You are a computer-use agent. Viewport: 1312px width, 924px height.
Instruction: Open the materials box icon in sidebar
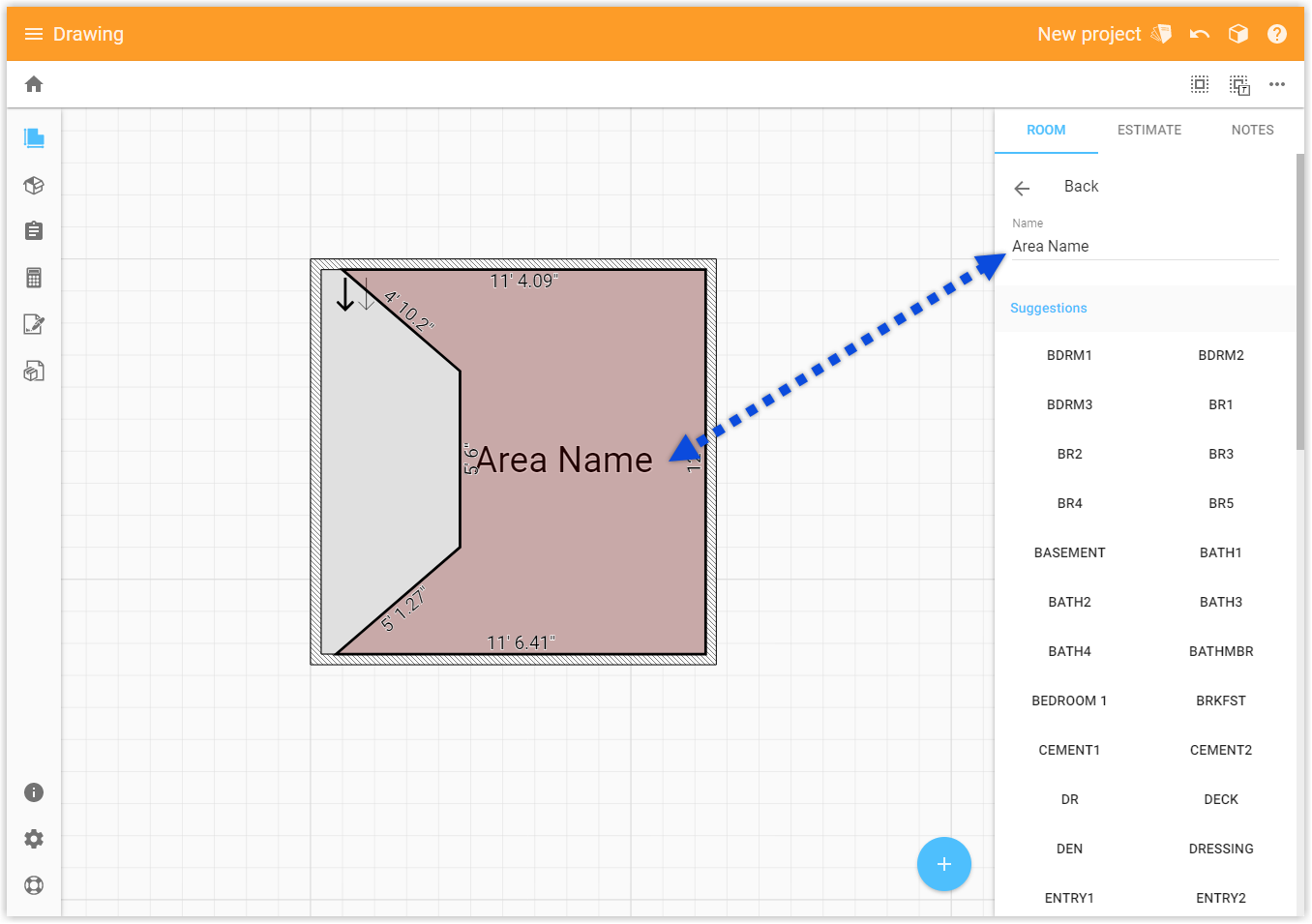point(34,371)
